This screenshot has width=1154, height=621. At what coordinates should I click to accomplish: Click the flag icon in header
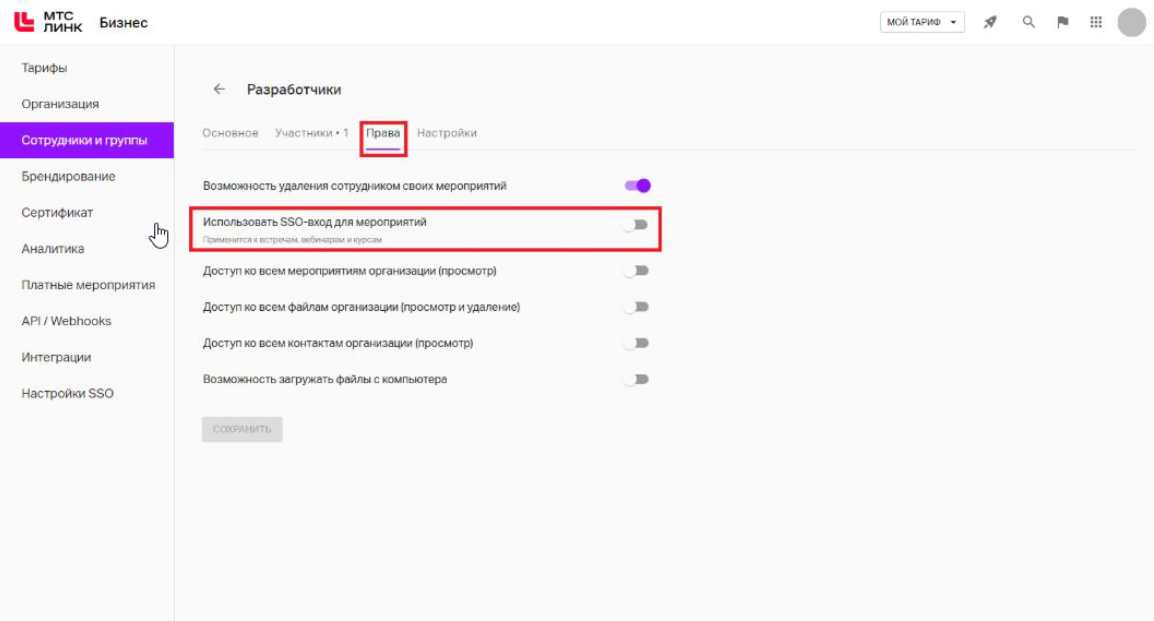[1063, 22]
